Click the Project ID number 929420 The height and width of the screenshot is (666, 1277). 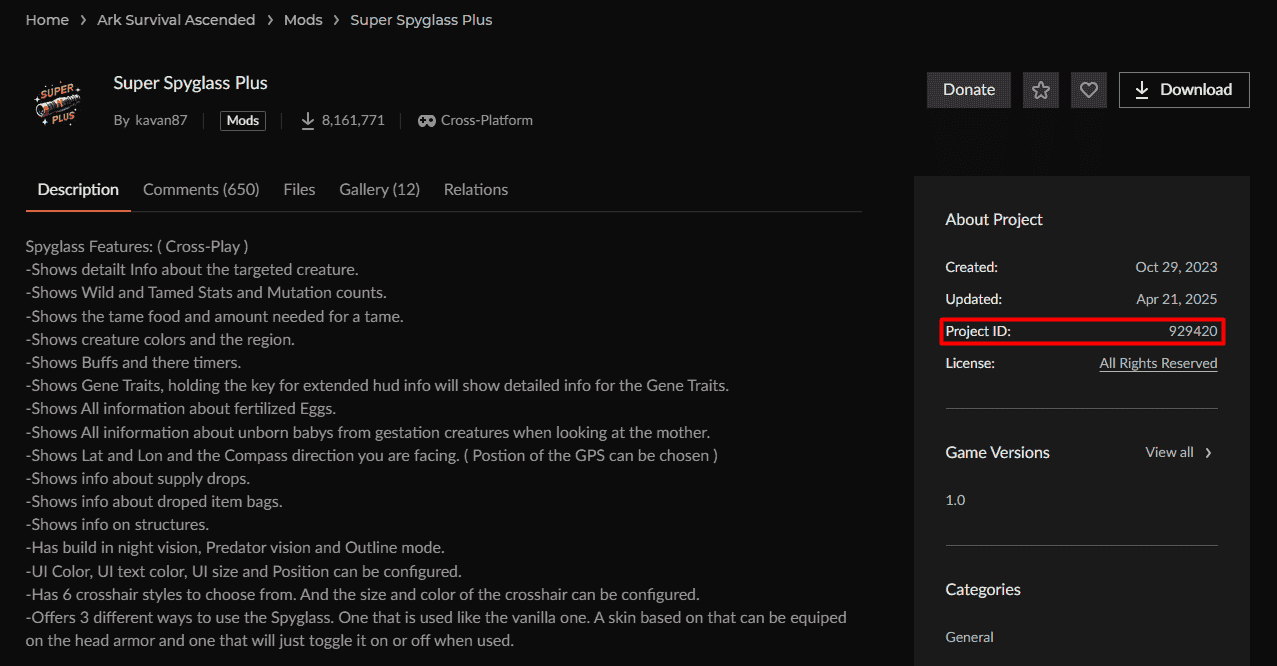pyautogui.click(x=1192, y=331)
